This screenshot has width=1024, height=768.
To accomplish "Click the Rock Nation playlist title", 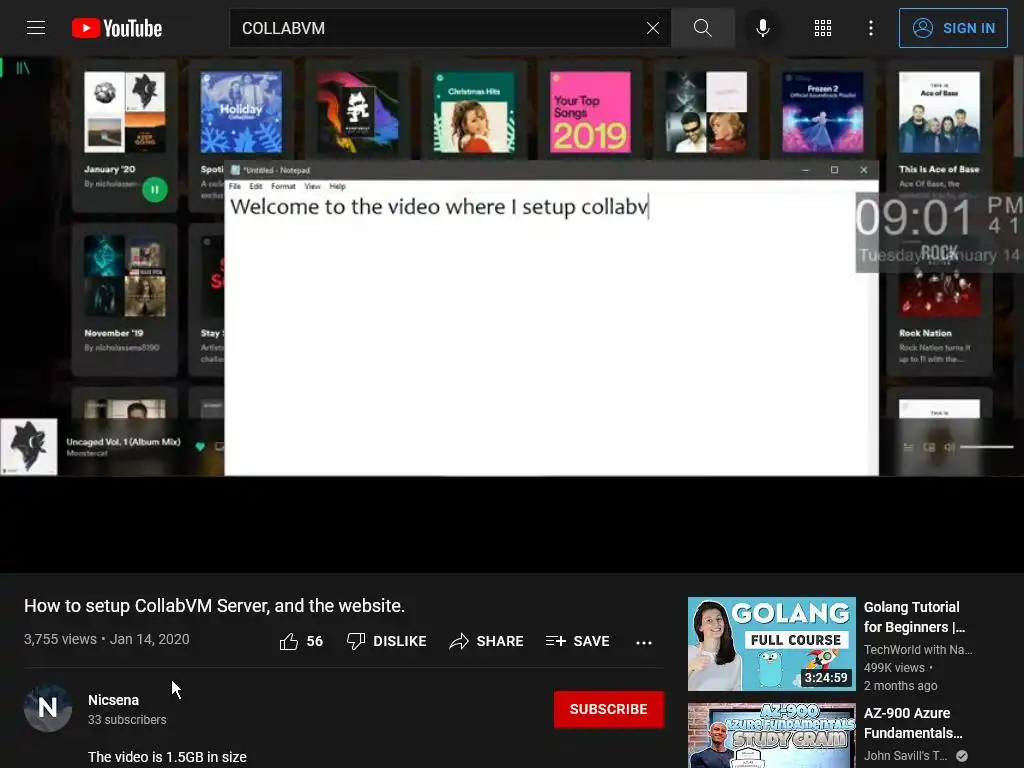I will pos(925,333).
